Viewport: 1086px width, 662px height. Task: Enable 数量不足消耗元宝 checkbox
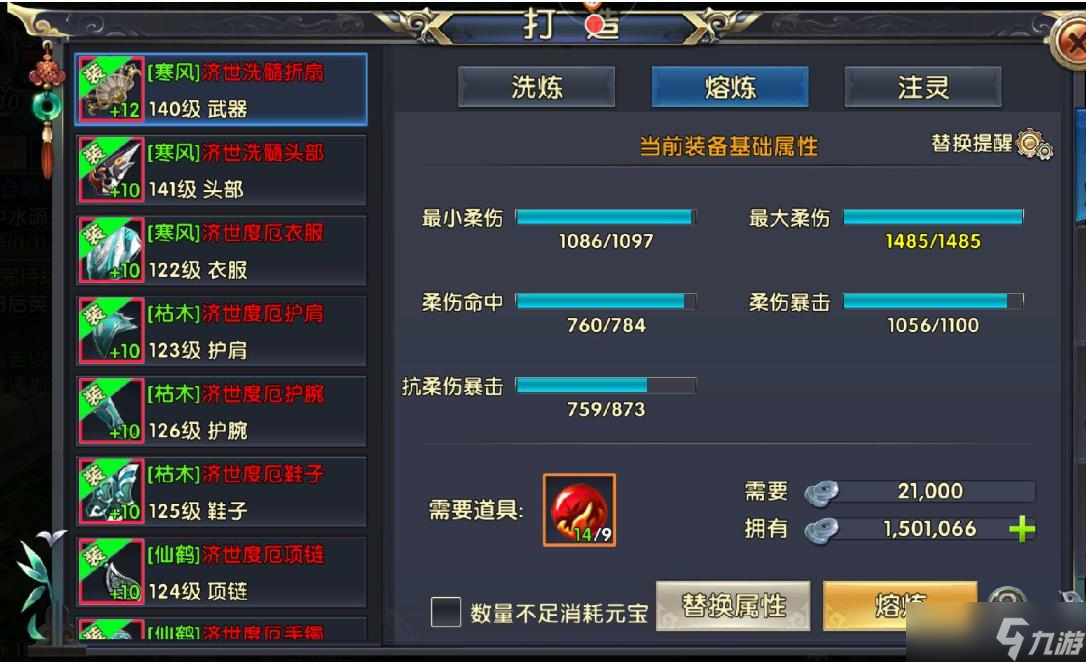(x=445, y=612)
